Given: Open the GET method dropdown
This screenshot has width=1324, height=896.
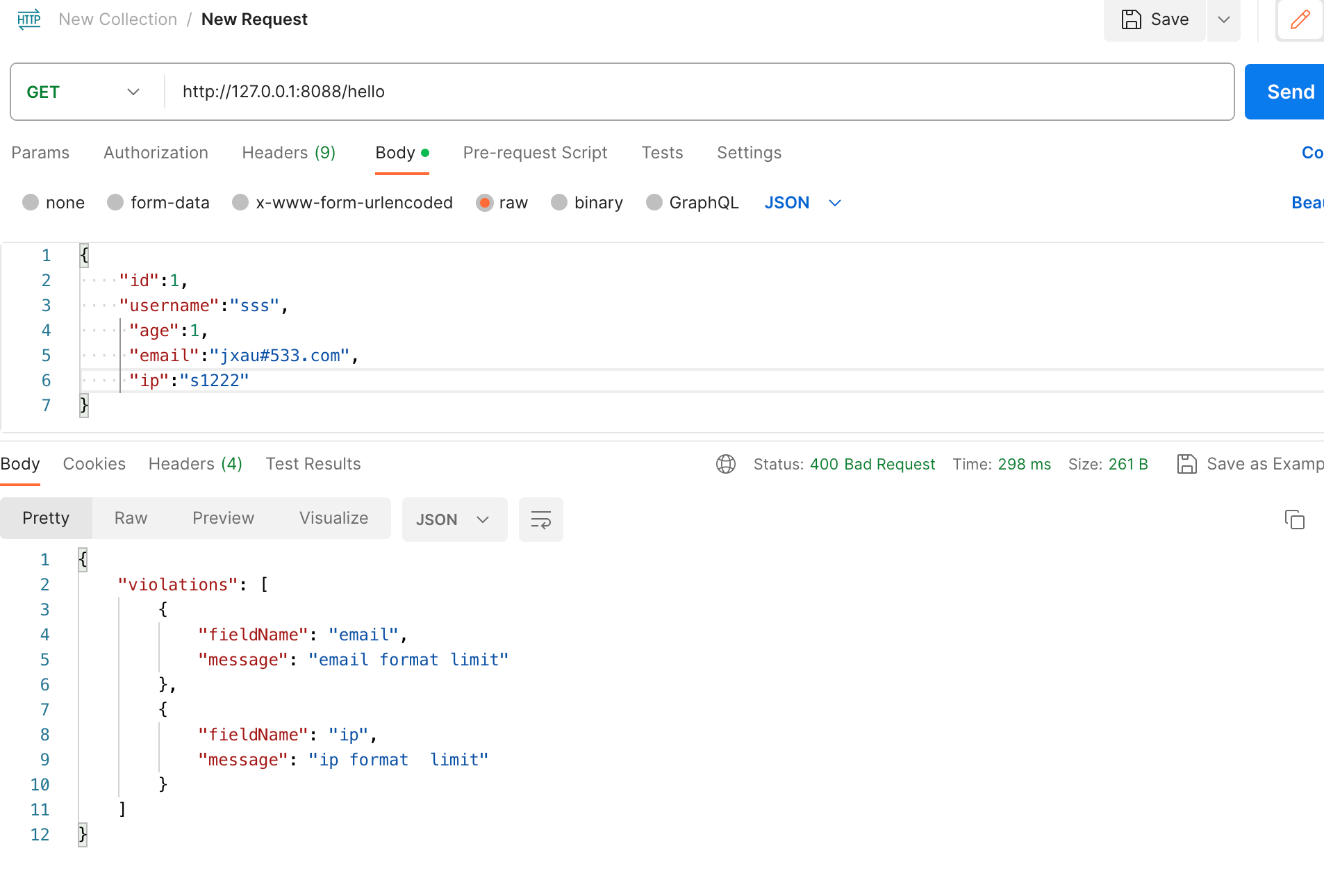Looking at the screenshot, I should click(x=83, y=92).
